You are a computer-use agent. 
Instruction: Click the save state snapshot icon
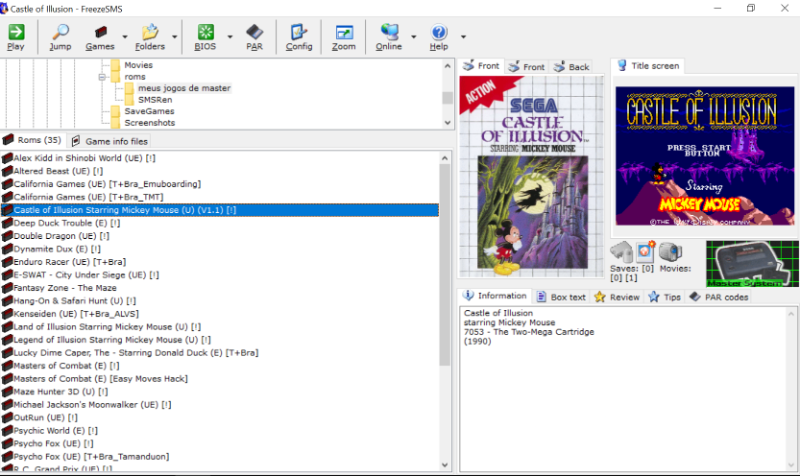645,251
